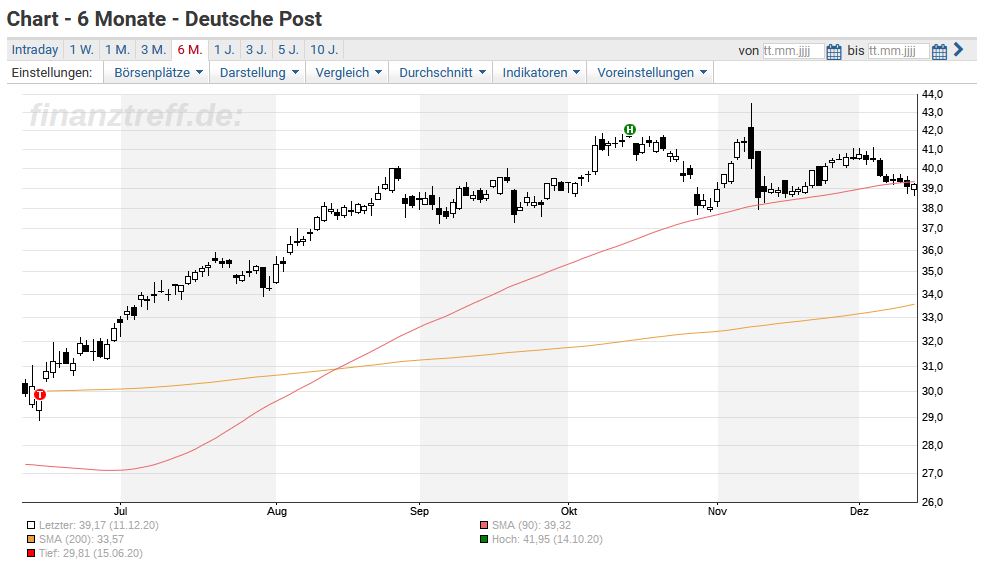Expand the Vergleich dropdown
This screenshot has height=570, width=986.
click(x=348, y=72)
